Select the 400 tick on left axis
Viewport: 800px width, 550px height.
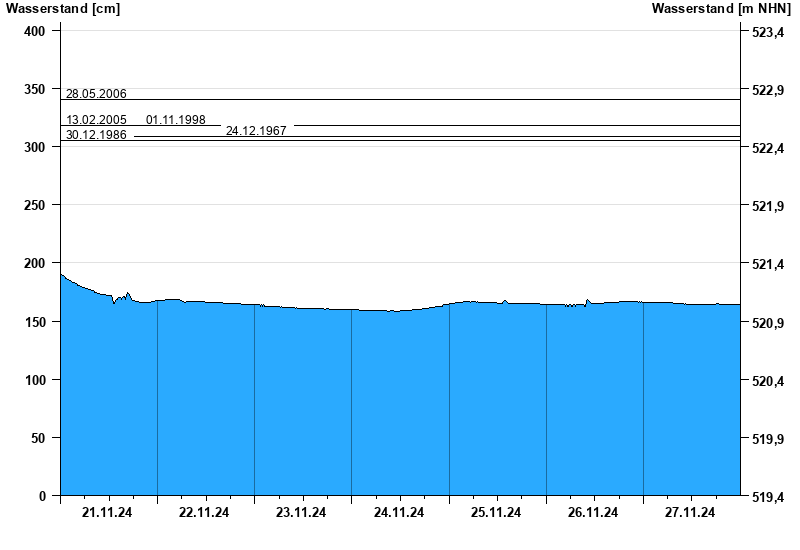coord(35,31)
